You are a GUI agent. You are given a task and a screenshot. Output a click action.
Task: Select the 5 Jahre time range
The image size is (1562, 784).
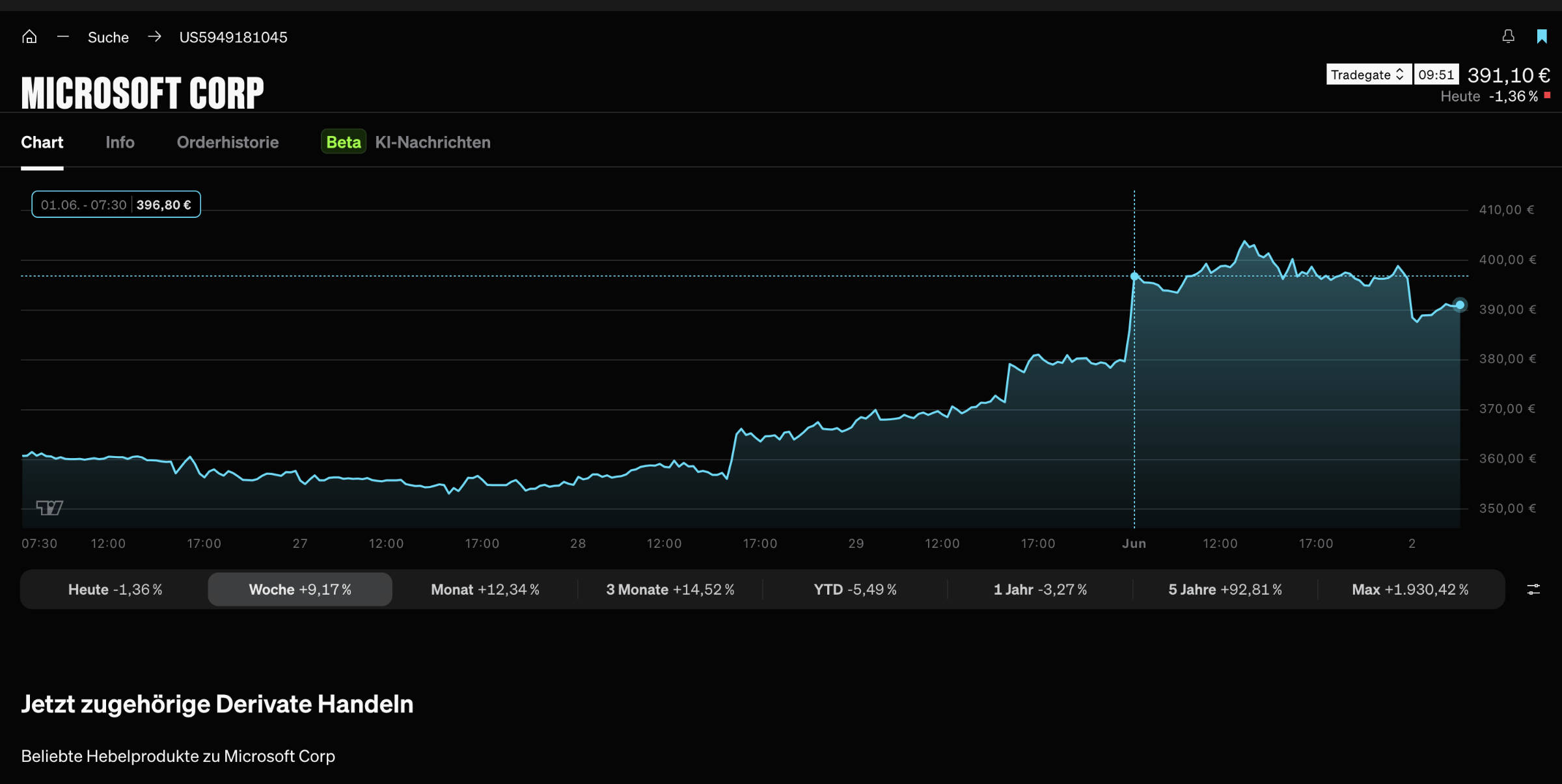[x=1225, y=589]
